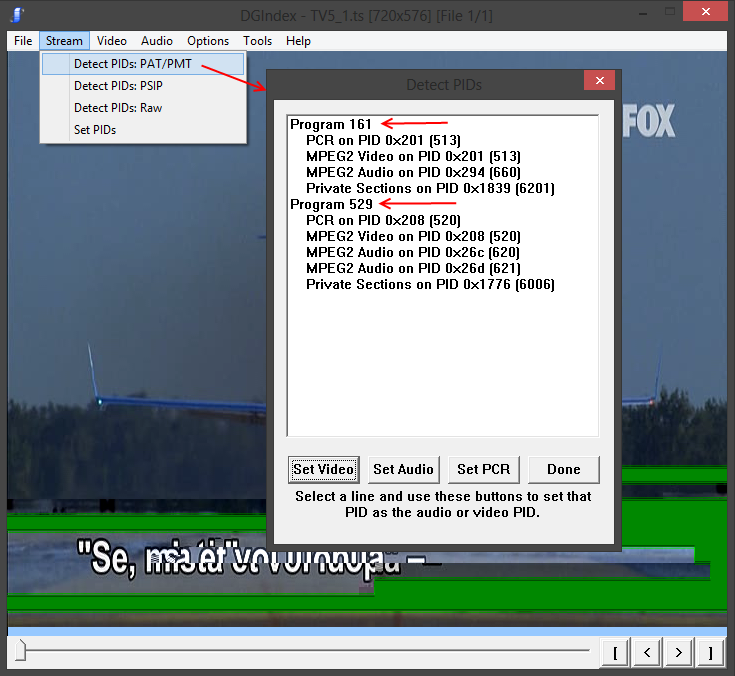Viewport: 735px width, 676px height.
Task: Open the File menu
Action: pyautogui.click(x=23, y=41)
